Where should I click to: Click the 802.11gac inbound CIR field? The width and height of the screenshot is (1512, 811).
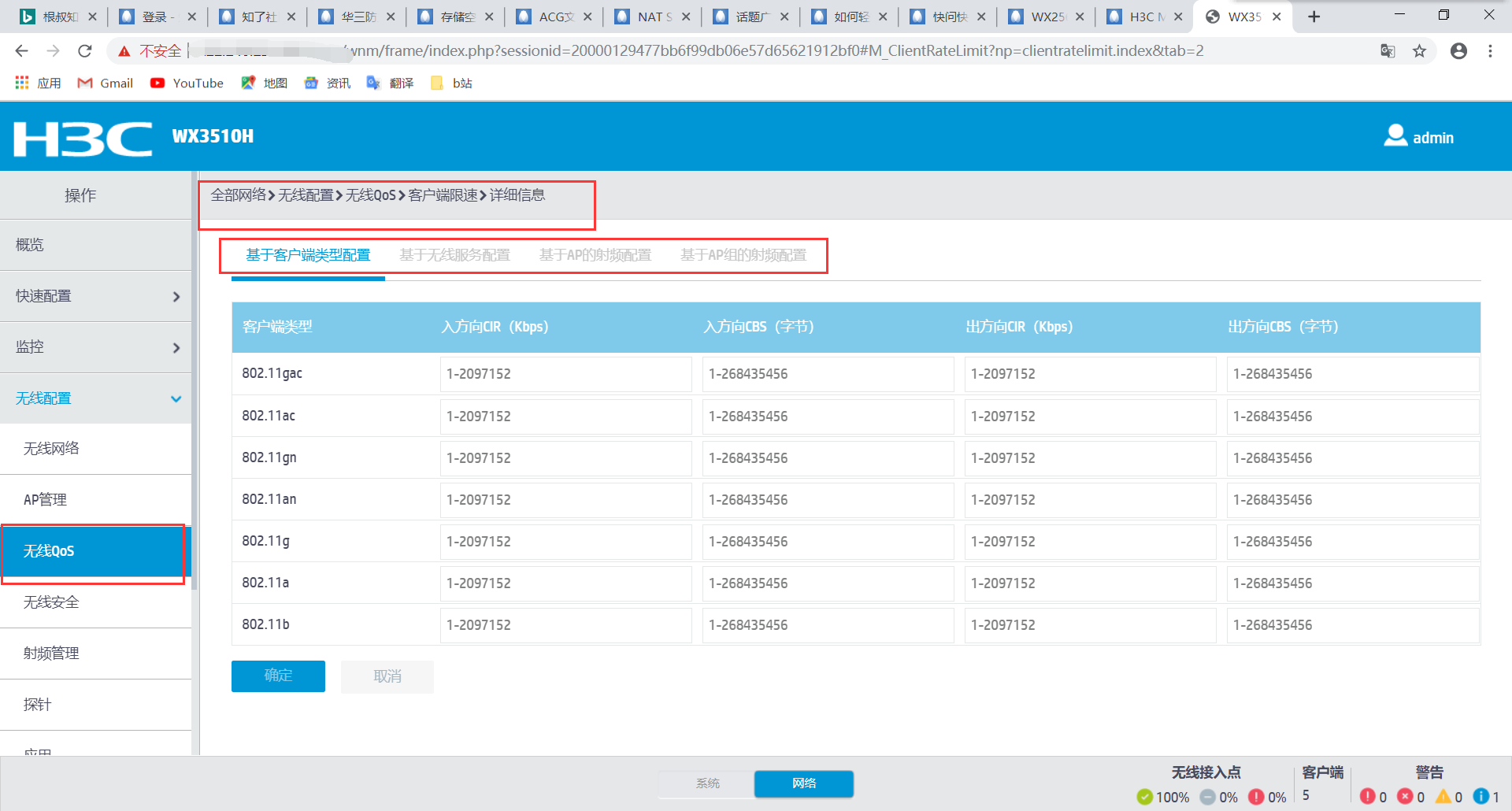coord(565,374)
